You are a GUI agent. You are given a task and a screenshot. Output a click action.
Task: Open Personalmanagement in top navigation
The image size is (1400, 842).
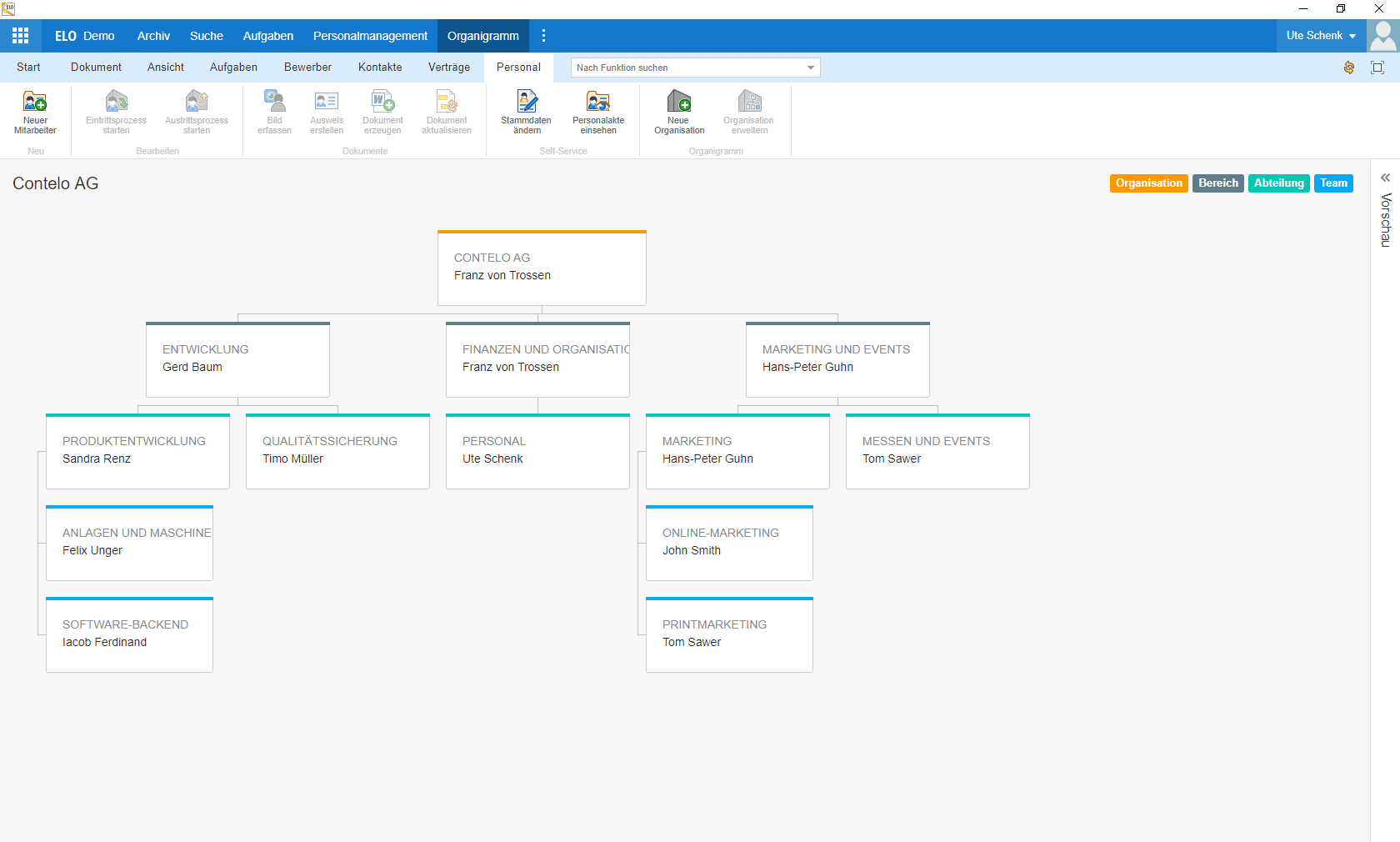(x=370, y=36)
